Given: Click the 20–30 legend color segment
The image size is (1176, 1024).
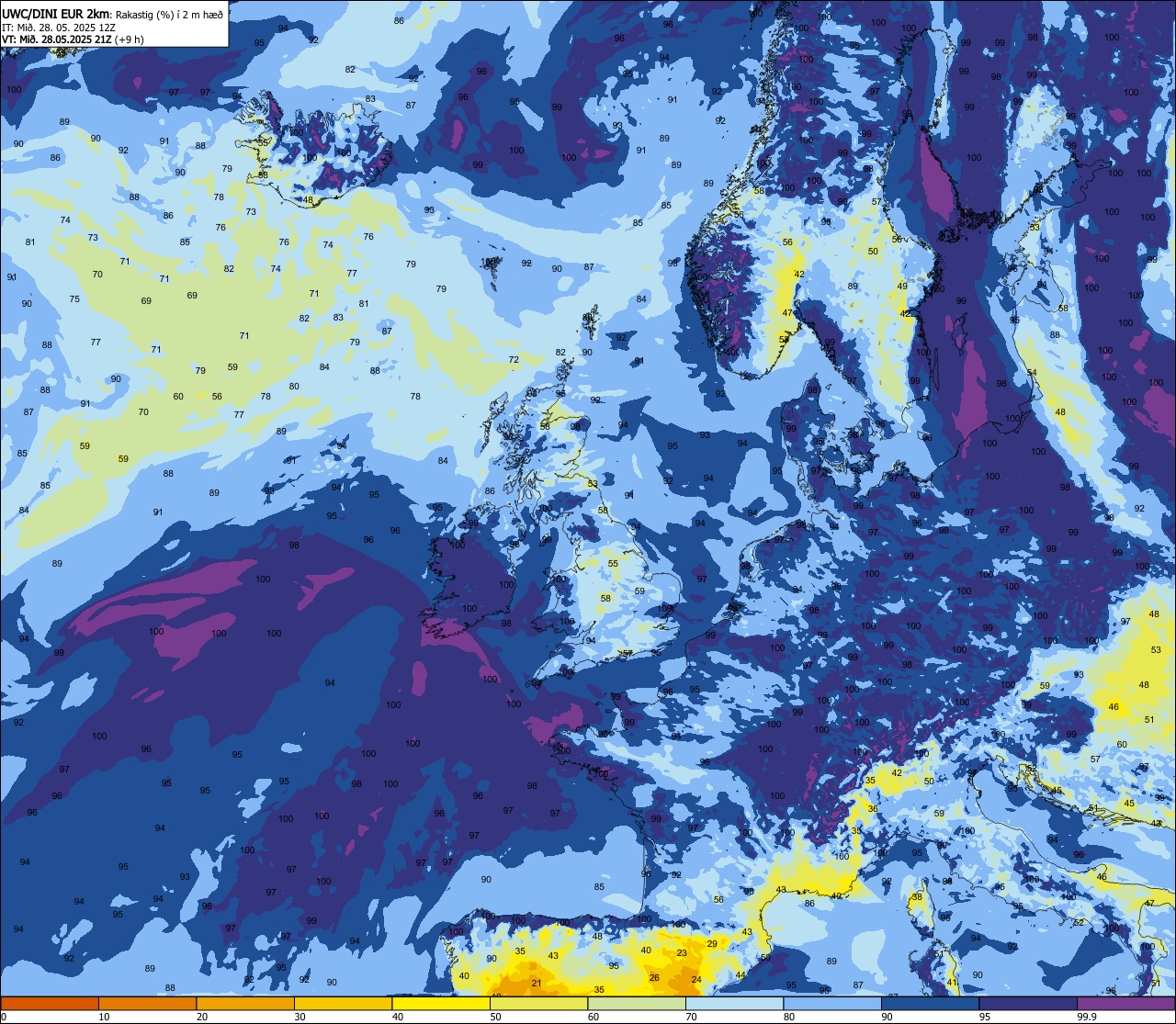Looking at the screenshot, I should point(245,1003).
